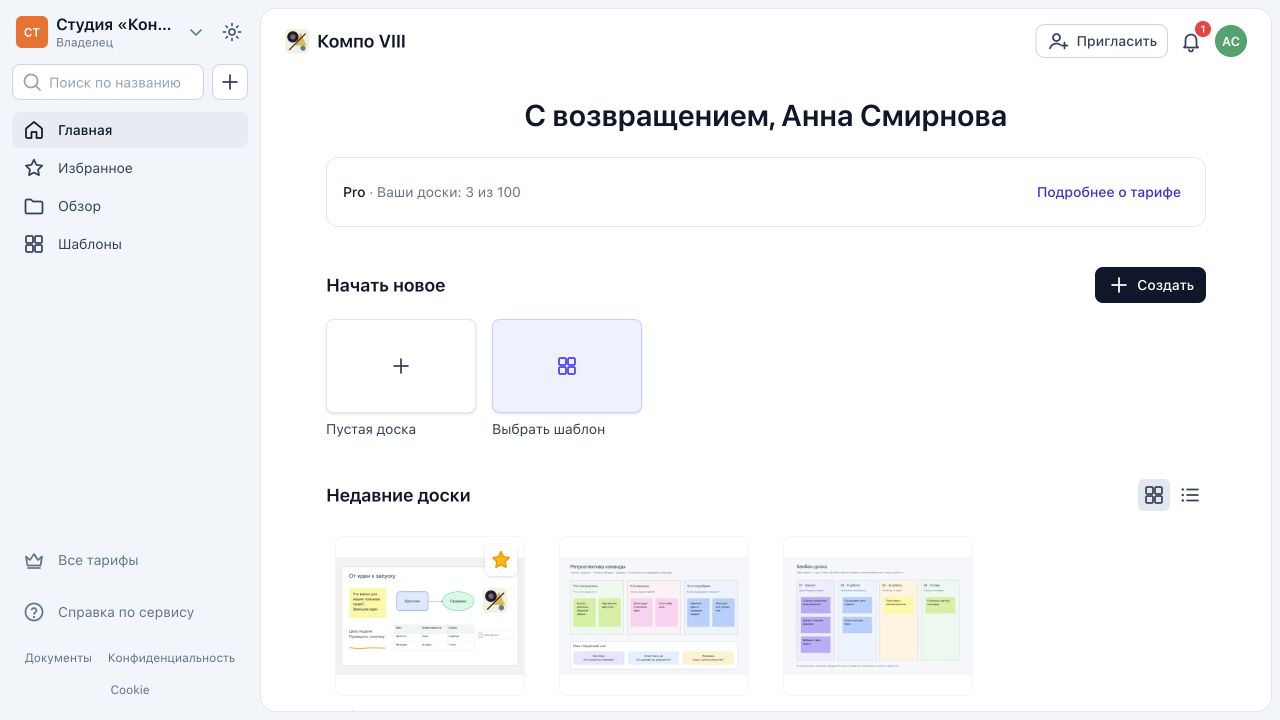
Task: Open Все тарифы pricing page
Action: coord(130,560)
